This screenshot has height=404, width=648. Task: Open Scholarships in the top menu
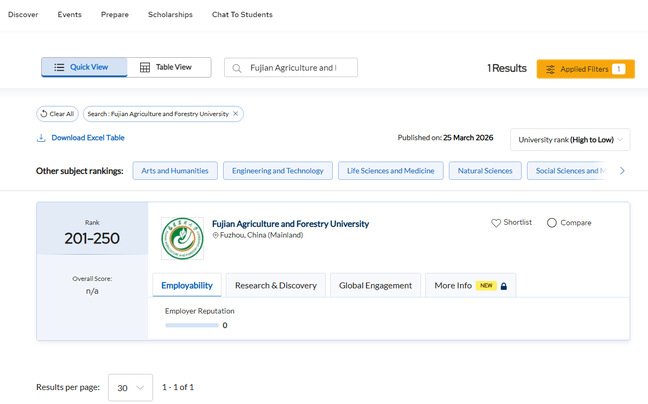(170, 15)
